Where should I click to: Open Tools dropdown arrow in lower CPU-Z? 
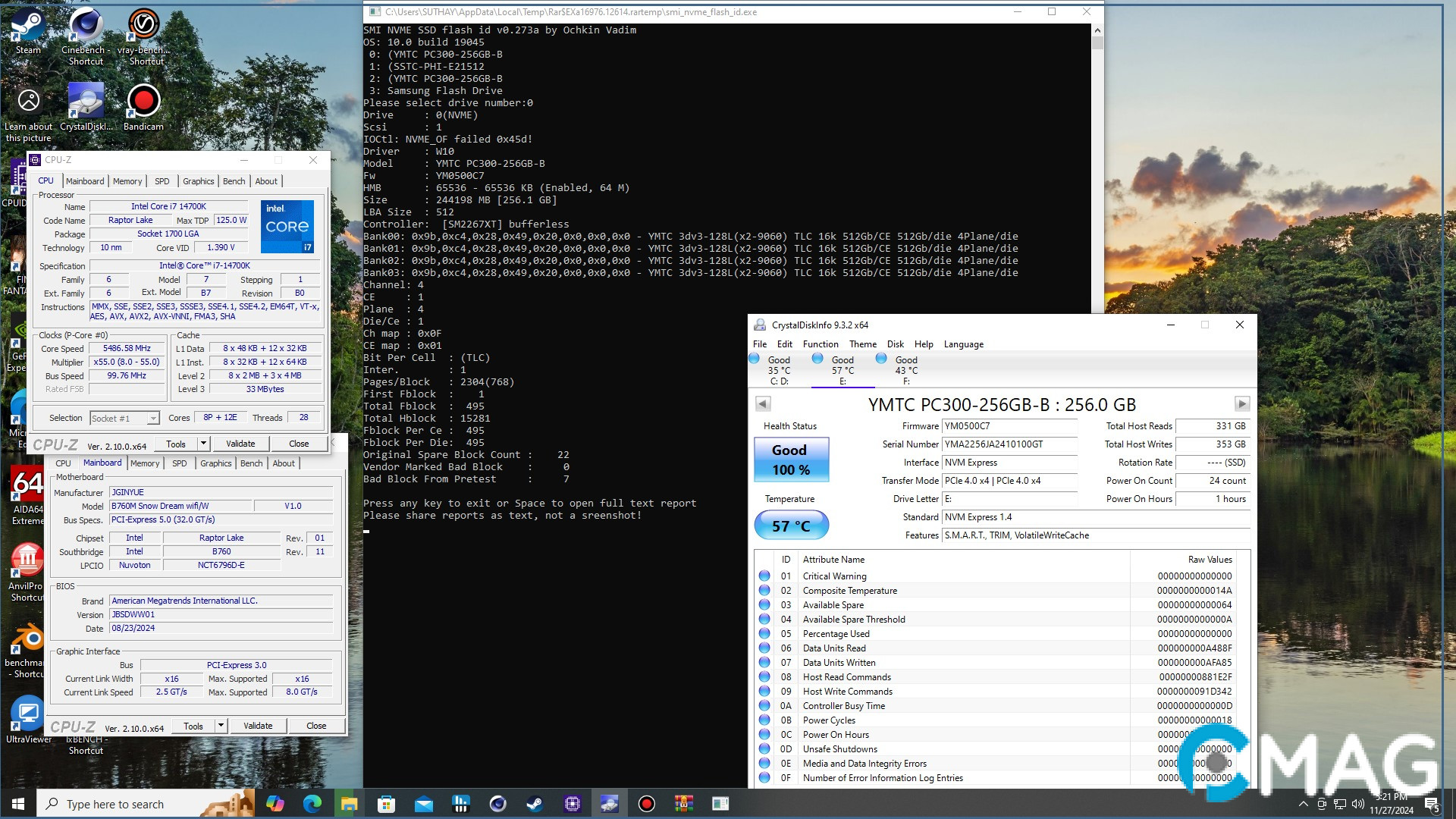221,726
